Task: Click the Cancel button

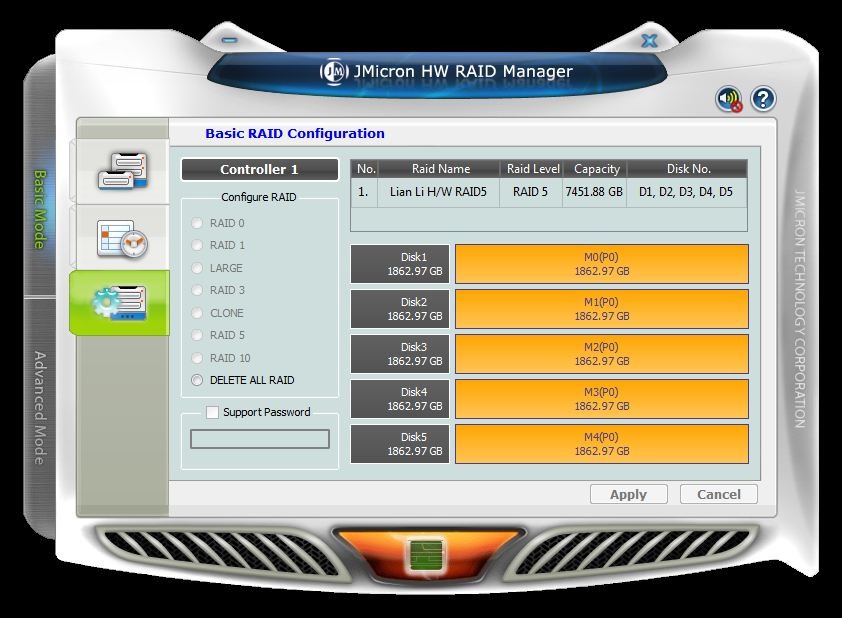Action: coord(718,495)
